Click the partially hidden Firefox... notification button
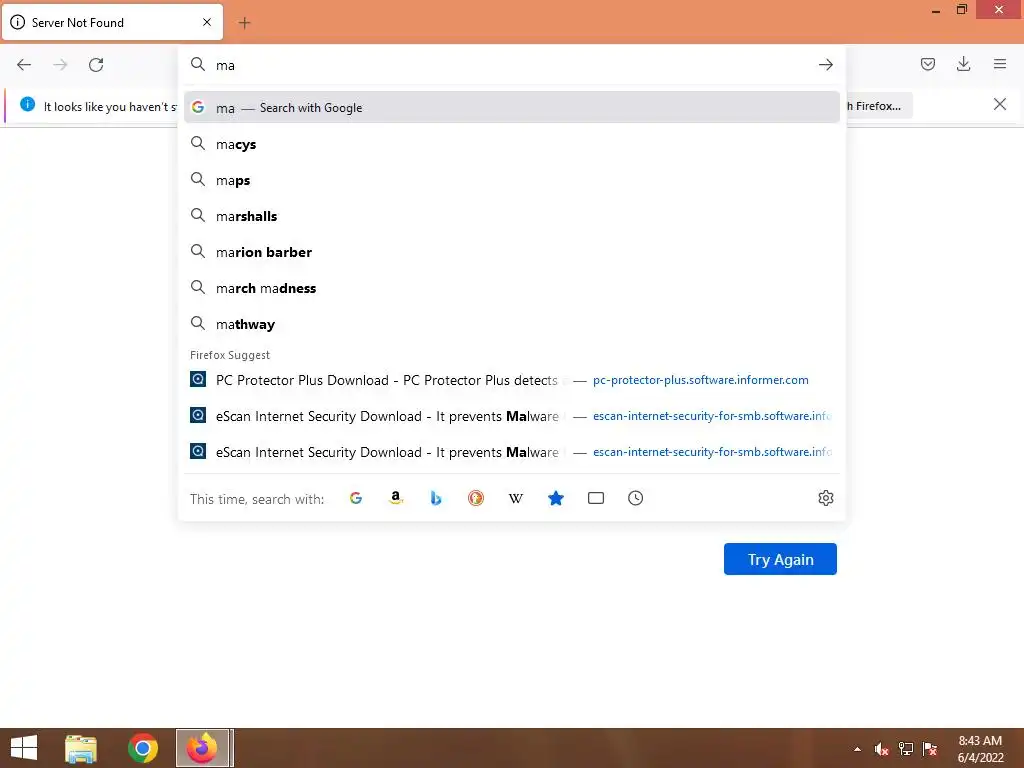Image resolution: width=1024 pixels, height=768 pixels. (x=878, y=106)
